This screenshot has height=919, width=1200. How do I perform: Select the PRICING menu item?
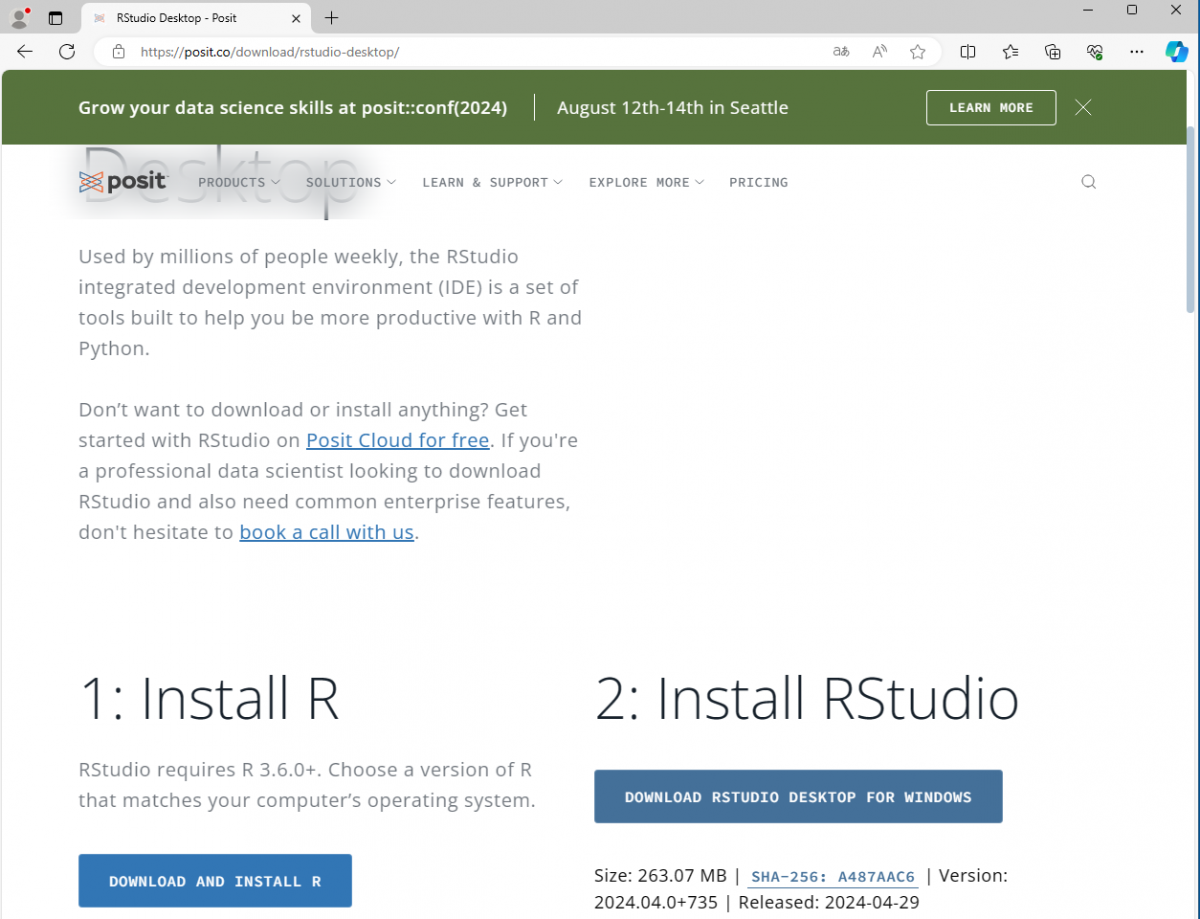pos(758,182)
